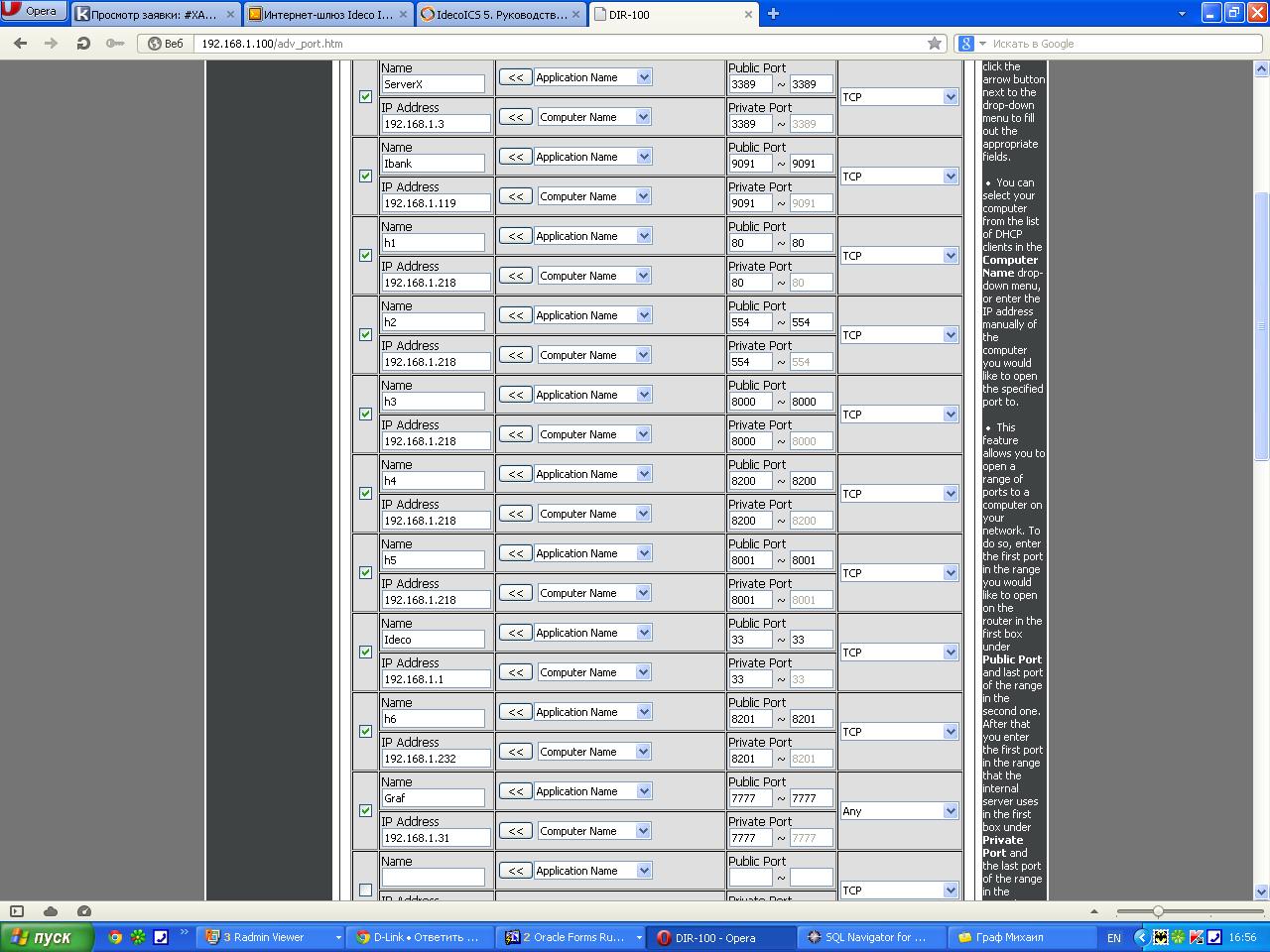Disable the Ibank port rule checkbox
The height and width of the screenshot is (952, 1270).
(x=365, y=177)
